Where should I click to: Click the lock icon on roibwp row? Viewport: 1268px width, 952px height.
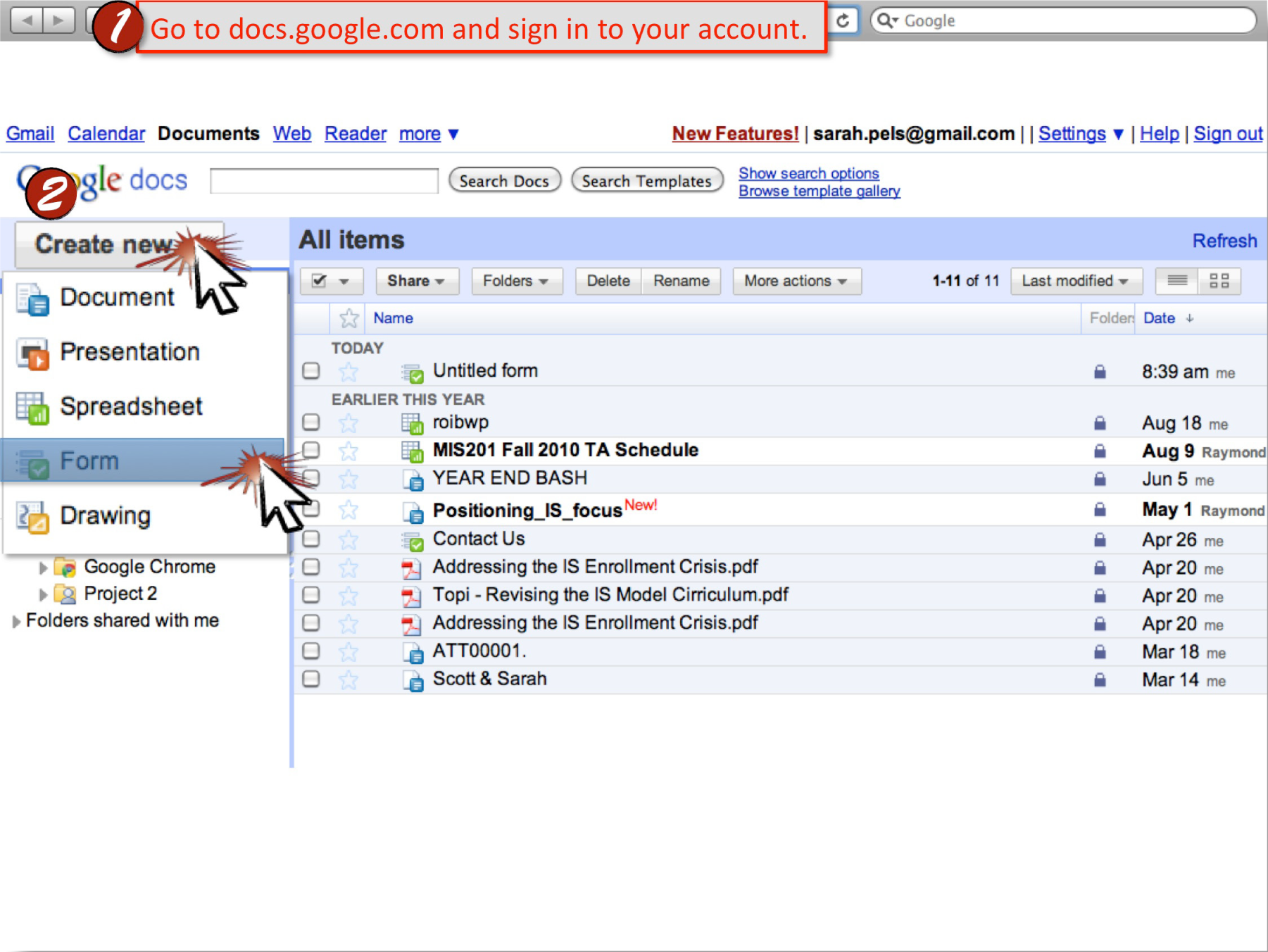click(x=1100, y=422)
